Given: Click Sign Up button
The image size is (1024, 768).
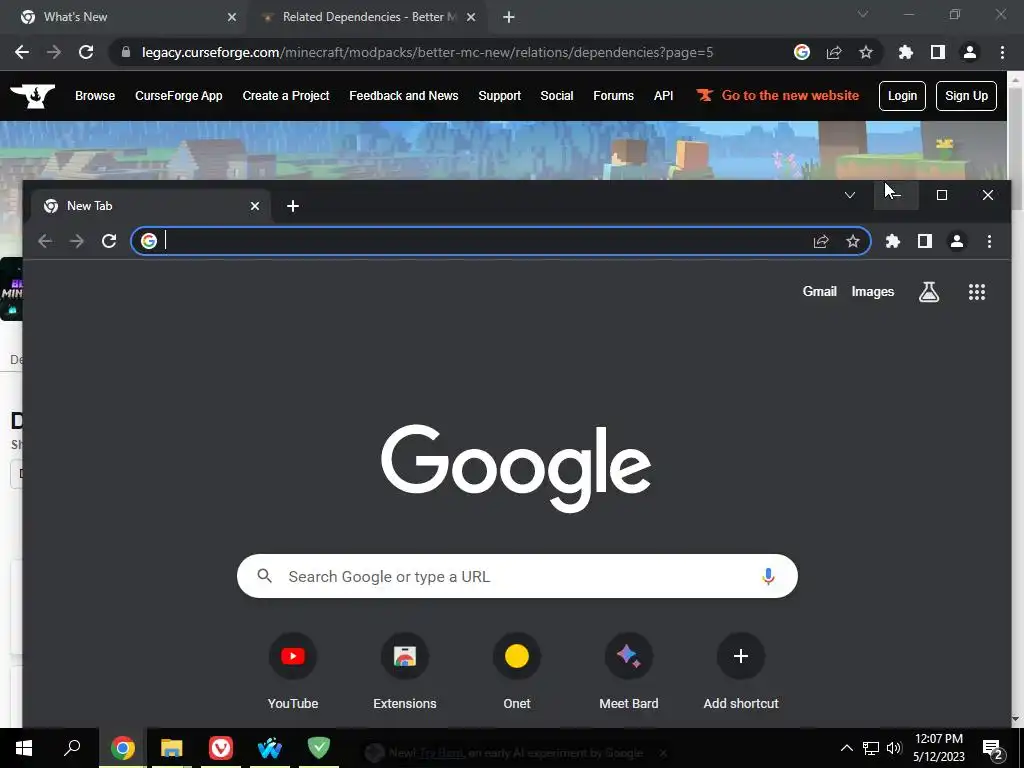Looking at the screenshot, I should [x=966, y=96].
